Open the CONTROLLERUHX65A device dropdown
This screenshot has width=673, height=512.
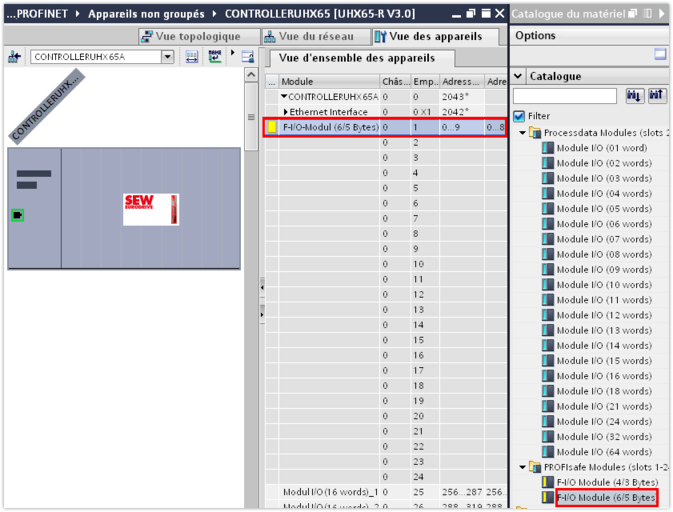pos(167,58)
